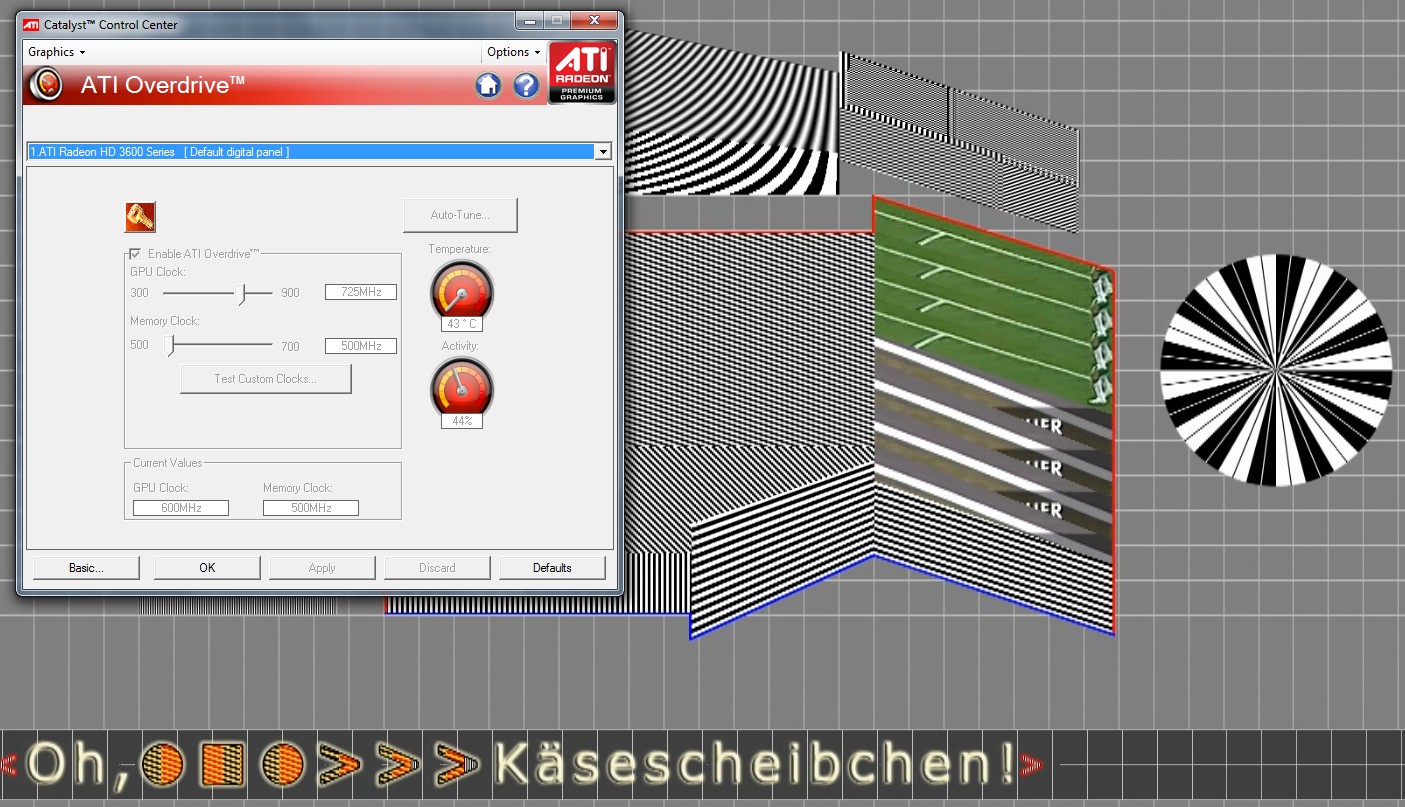
Task: Click the OK button
Action: coord(207,568)
